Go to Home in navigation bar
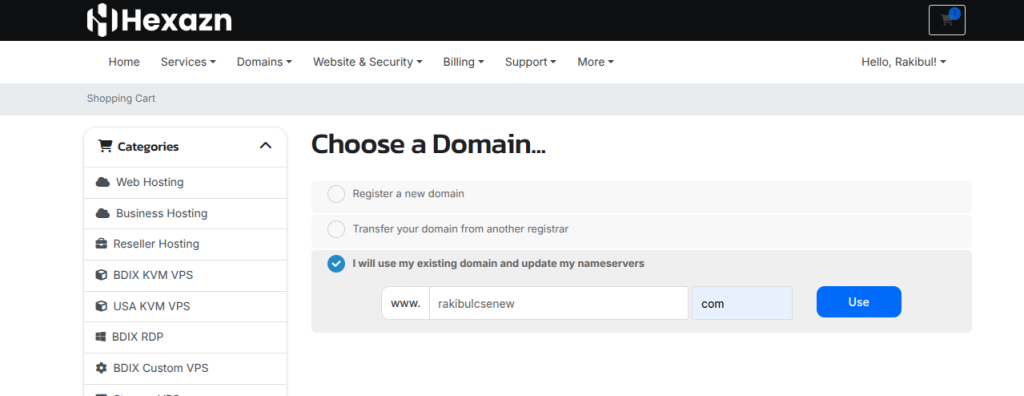This screenshot has height=396, width=1024. [124, 62]
